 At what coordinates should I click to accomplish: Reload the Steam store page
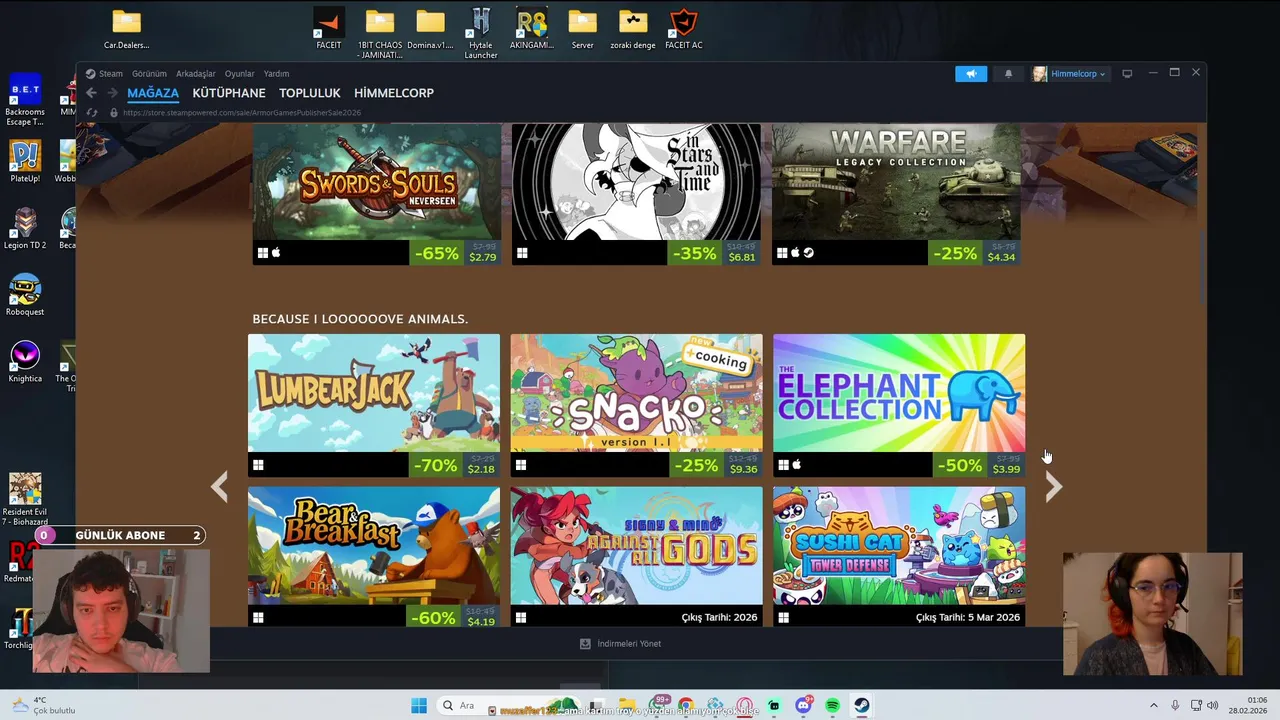pos(92,113)
